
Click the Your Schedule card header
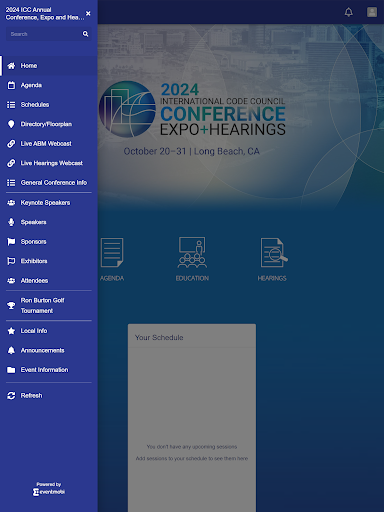(192, 337)
